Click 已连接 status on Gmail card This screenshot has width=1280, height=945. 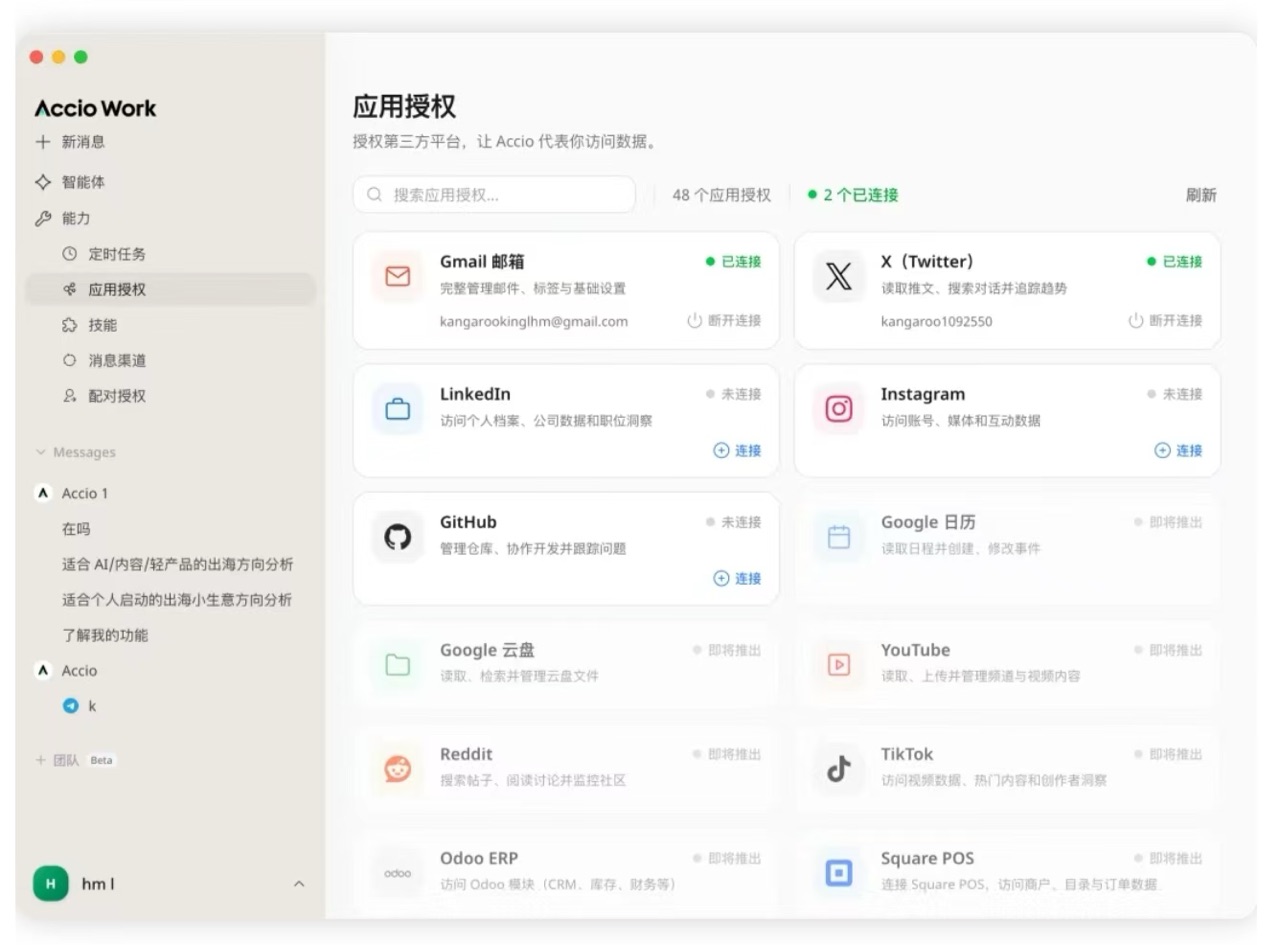coord(733,262)
